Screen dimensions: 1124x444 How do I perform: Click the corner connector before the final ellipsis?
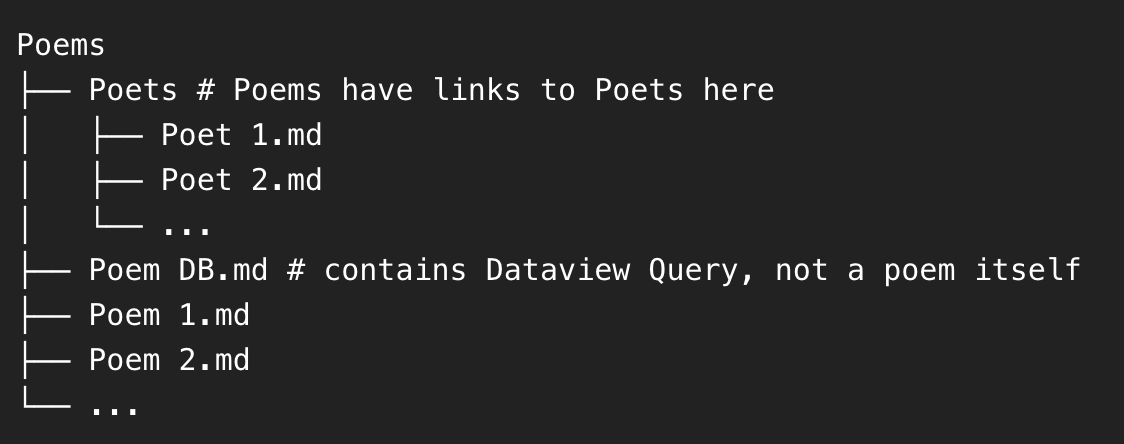(x=45, y=404)
